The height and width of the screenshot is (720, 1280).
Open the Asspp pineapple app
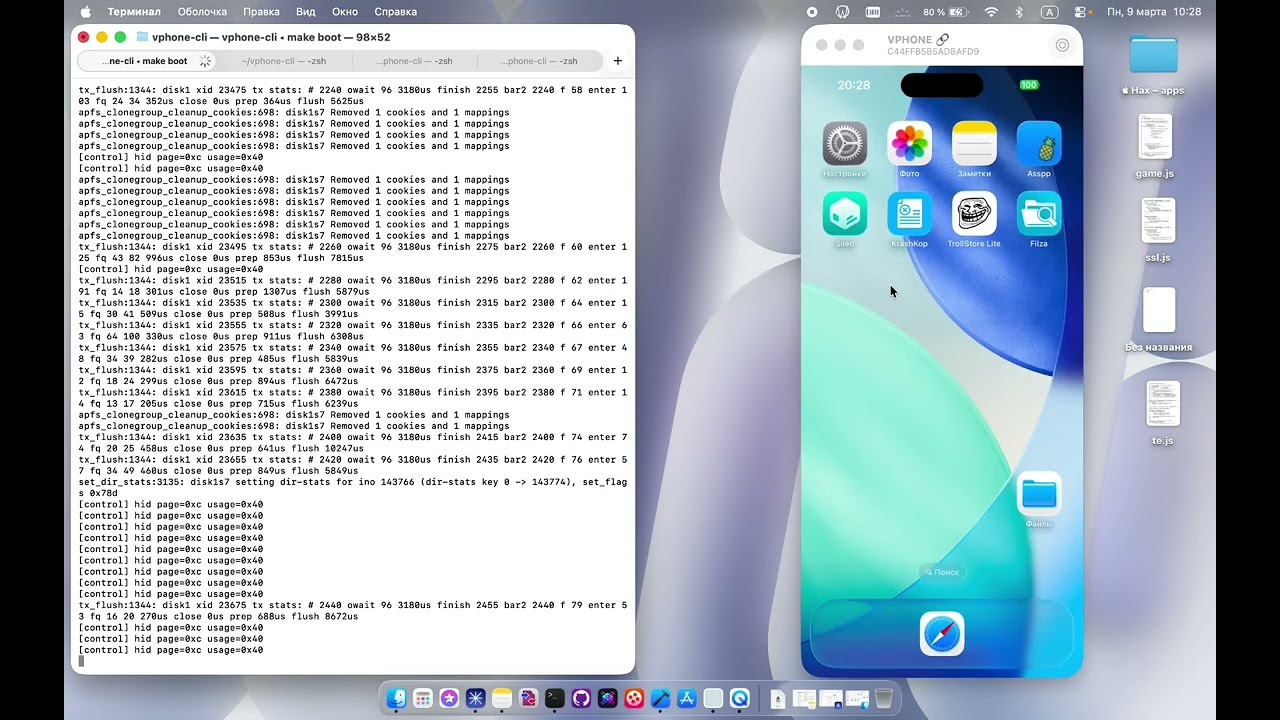pos(1039,144)
